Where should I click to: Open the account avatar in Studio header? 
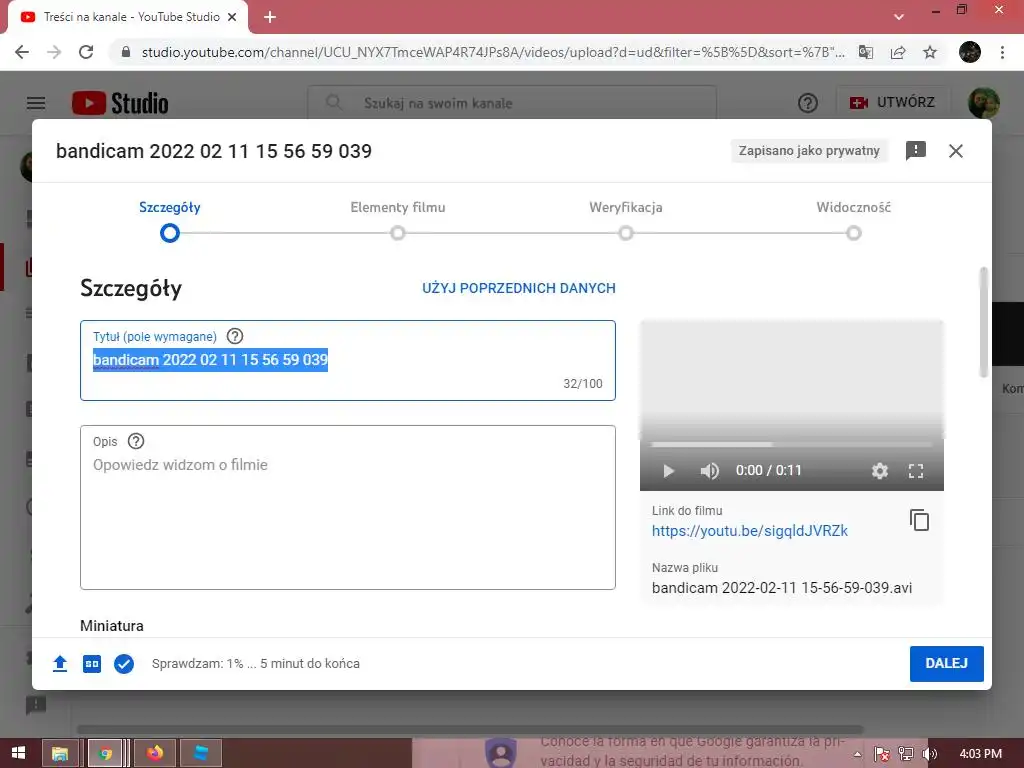[983, 103]
